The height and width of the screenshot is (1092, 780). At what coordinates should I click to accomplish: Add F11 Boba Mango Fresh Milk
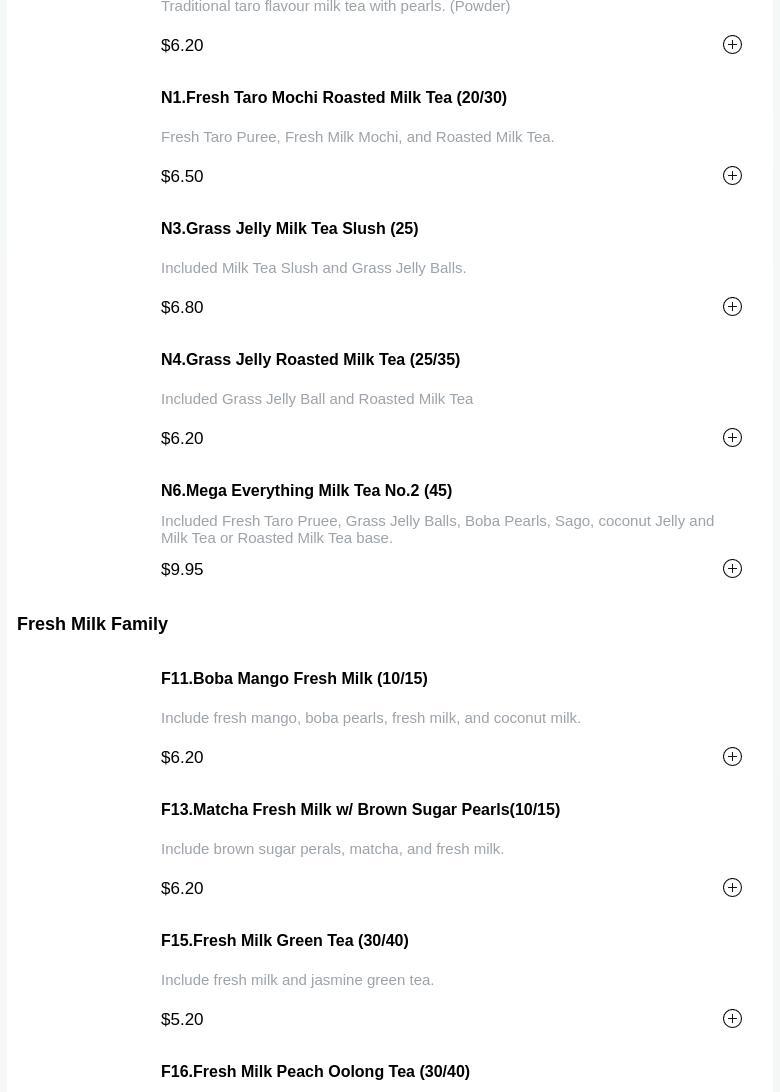point(732,757)
